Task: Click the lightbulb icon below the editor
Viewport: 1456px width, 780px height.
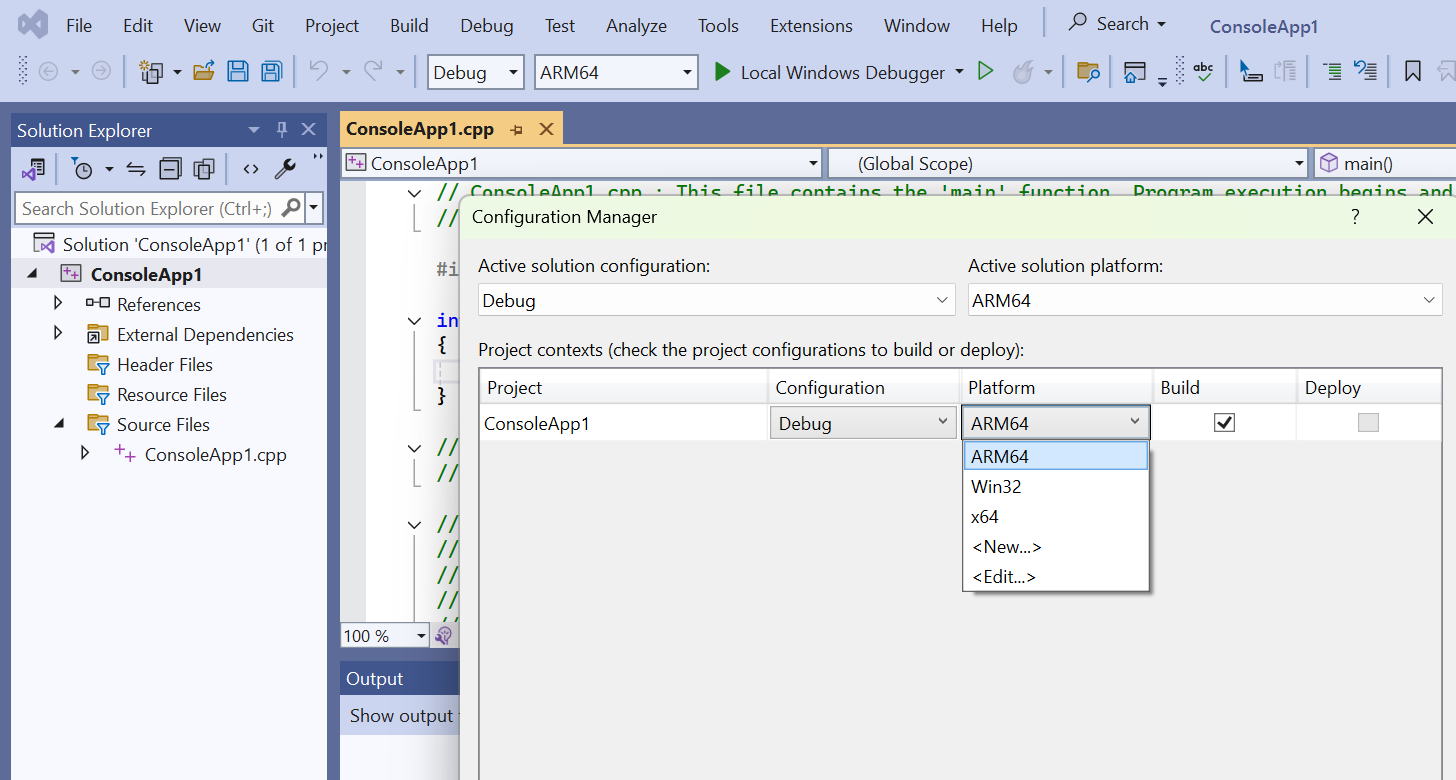Action: [x=443, y=635]
